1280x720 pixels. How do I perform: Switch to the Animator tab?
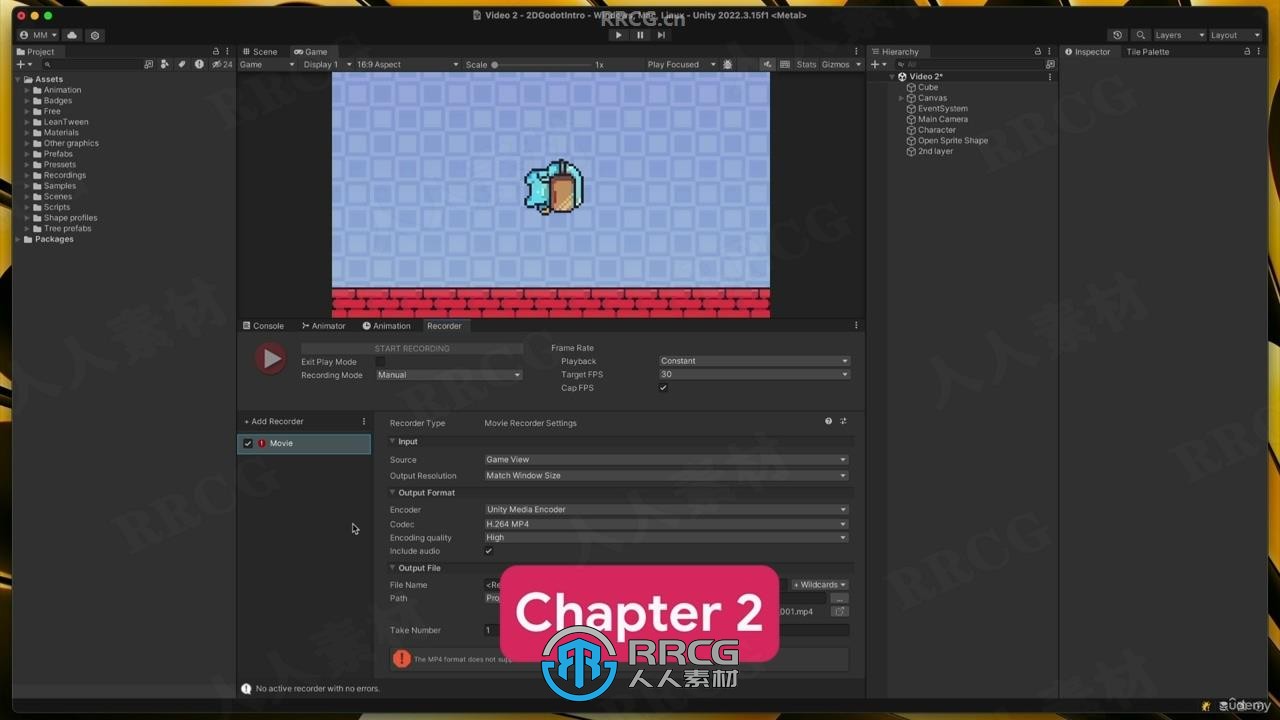coord(323,326)
